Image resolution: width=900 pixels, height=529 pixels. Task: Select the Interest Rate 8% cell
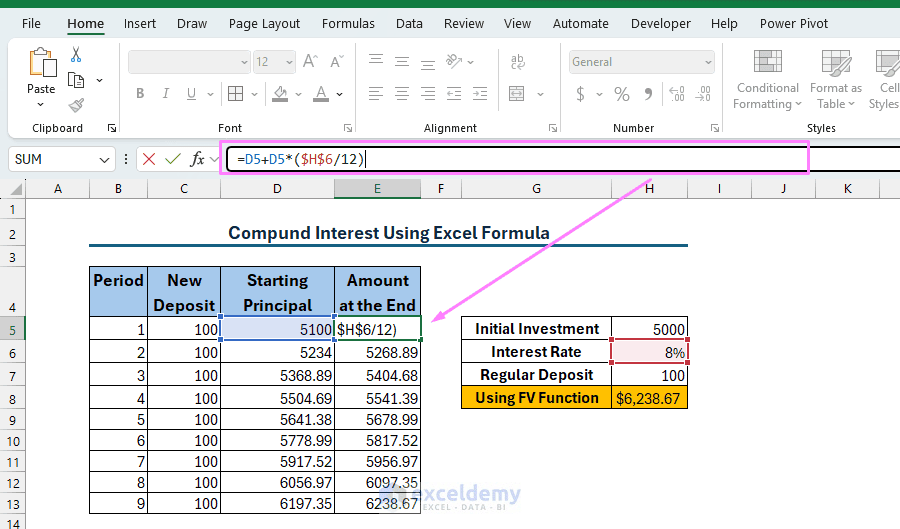pyautogui.click(x=649, y=351)
